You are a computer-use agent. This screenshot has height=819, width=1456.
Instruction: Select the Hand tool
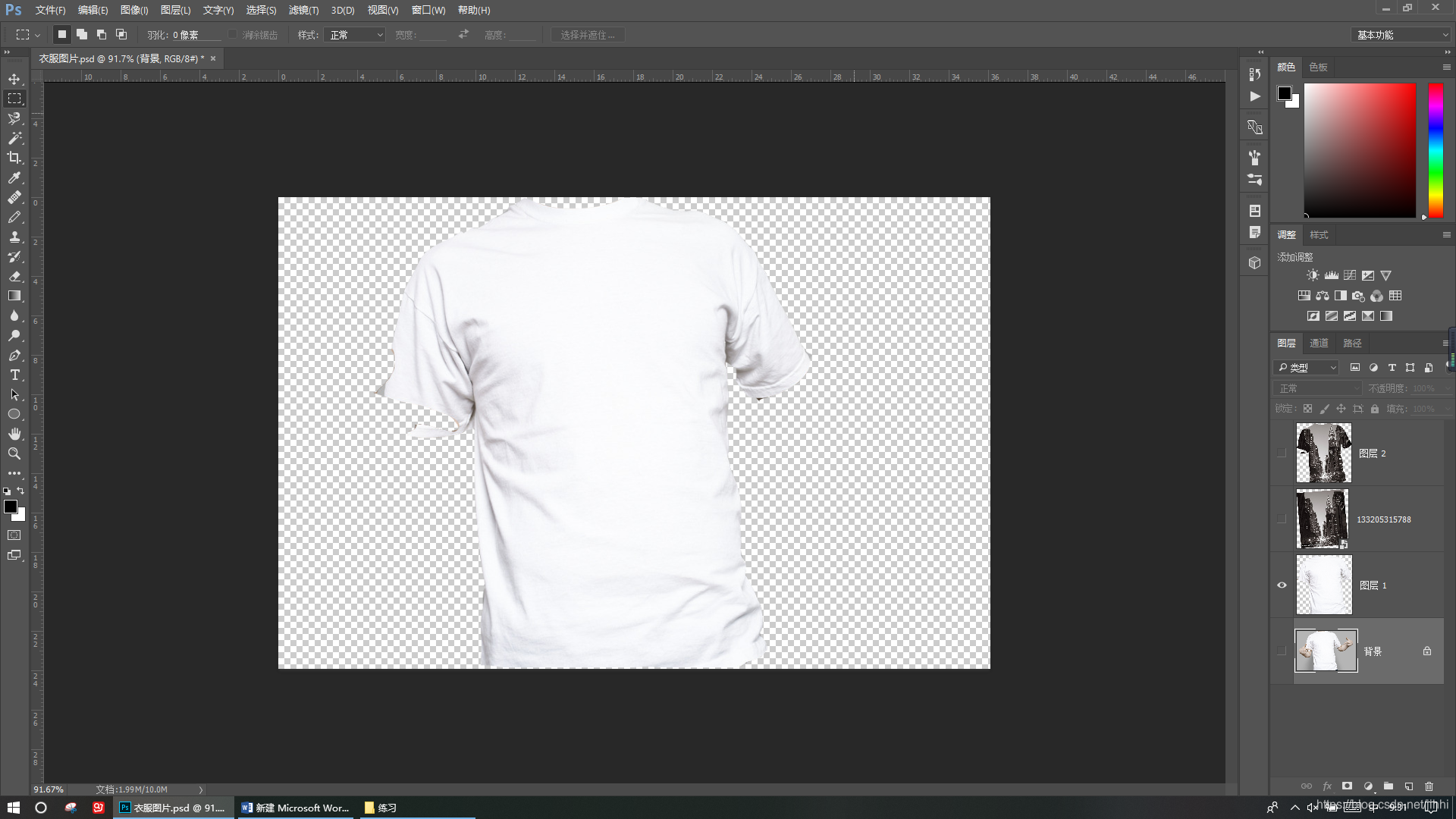[14, 434]
